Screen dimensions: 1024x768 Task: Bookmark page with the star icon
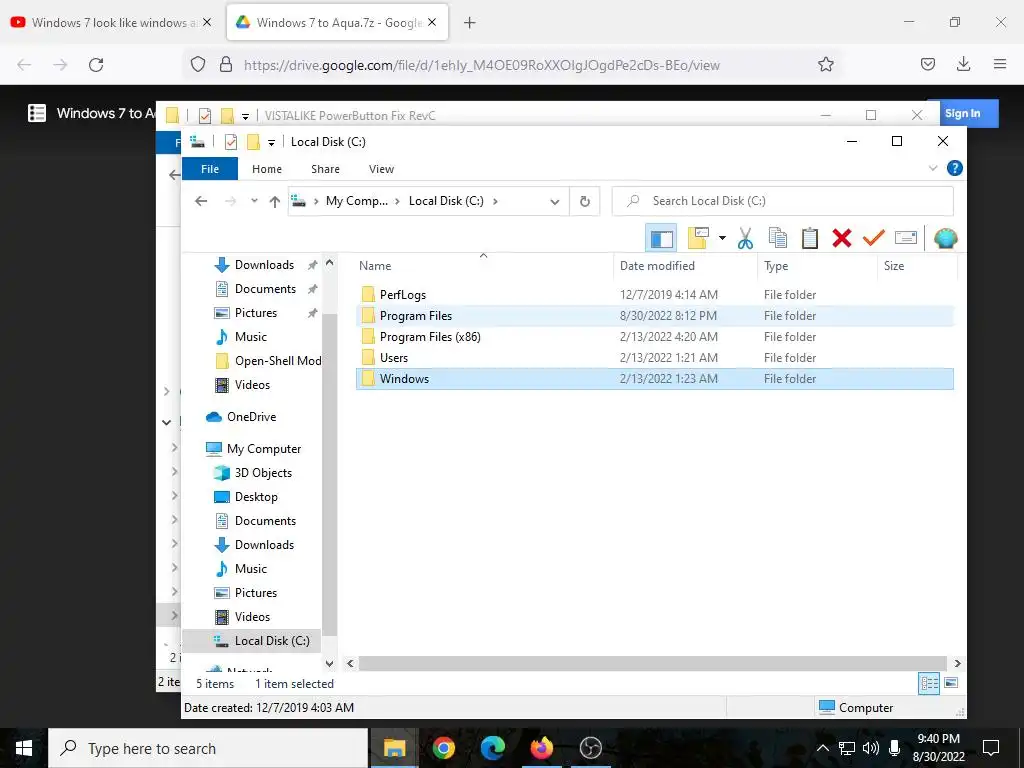click(825, 65)
